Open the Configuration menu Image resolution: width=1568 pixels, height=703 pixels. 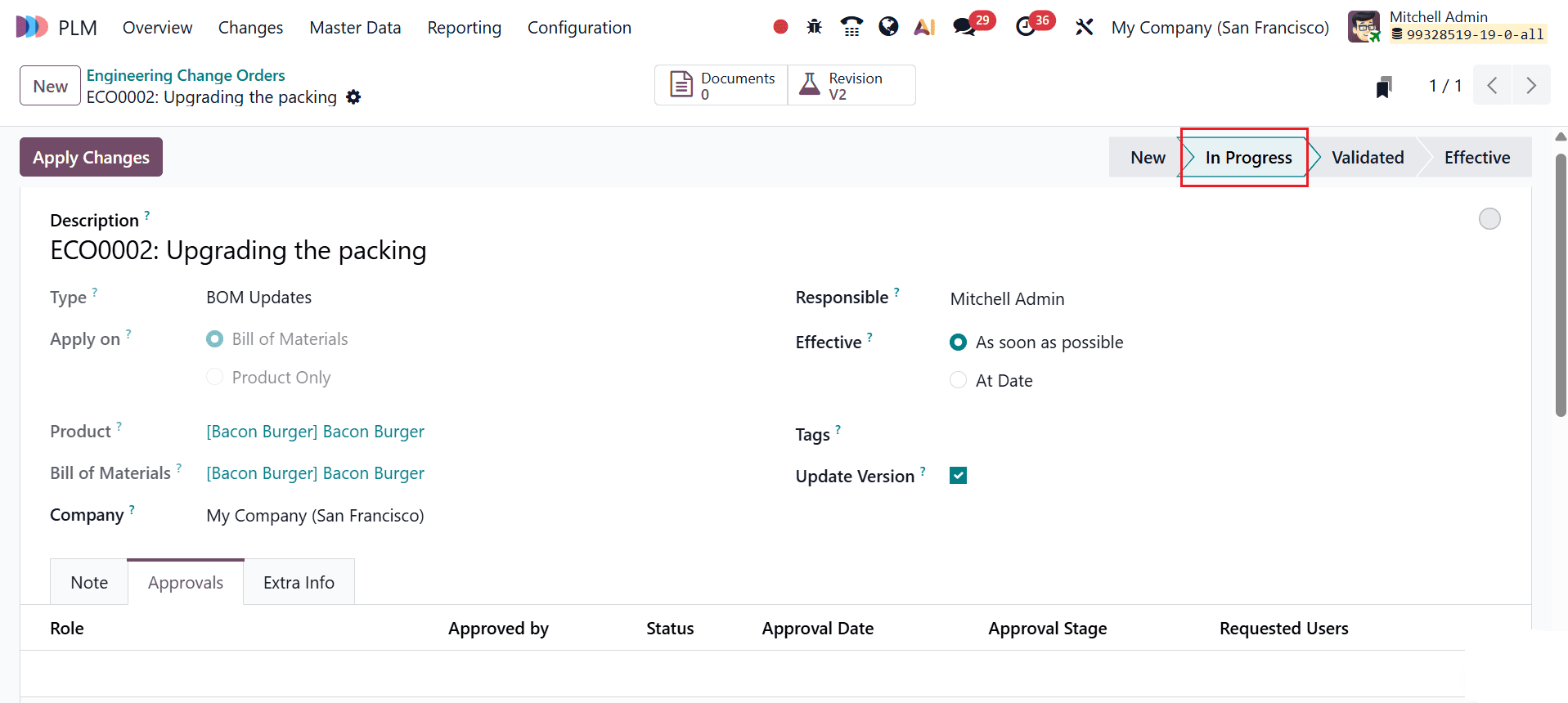tap(579, 27)
